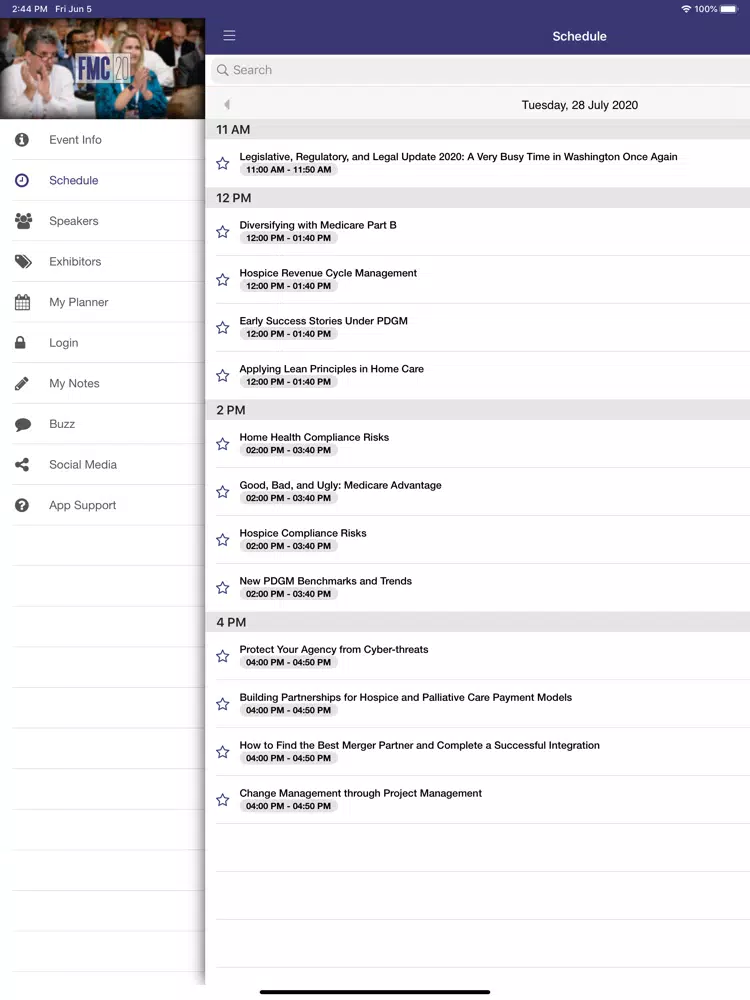Image resolution: width=750 pixels, height=1000 pixels.
Task: Open Legislative, Regulatory, and Legal Update 2020 session
Action: click(x=478, y=163)
